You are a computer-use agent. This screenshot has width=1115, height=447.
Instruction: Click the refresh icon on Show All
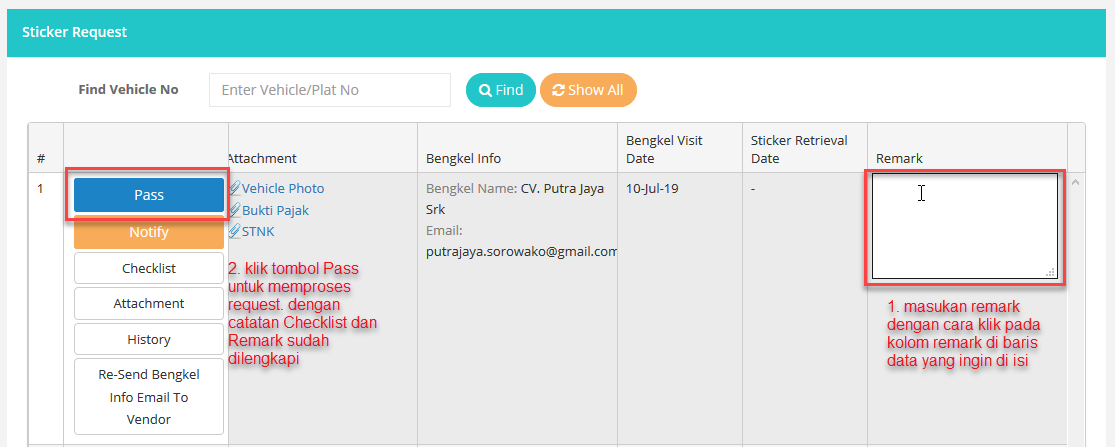click(558, 90)
